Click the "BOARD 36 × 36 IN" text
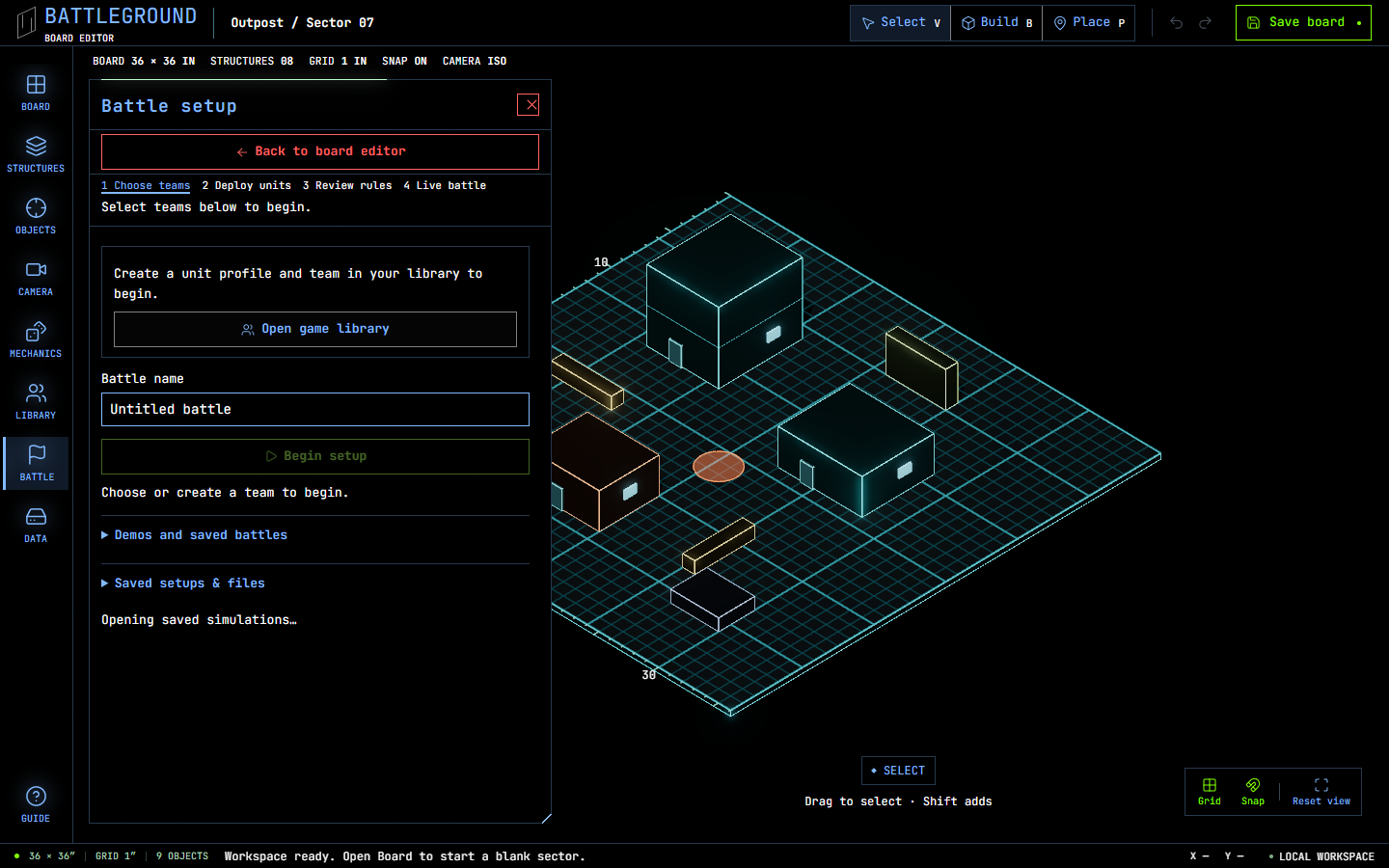 [144, 61]
